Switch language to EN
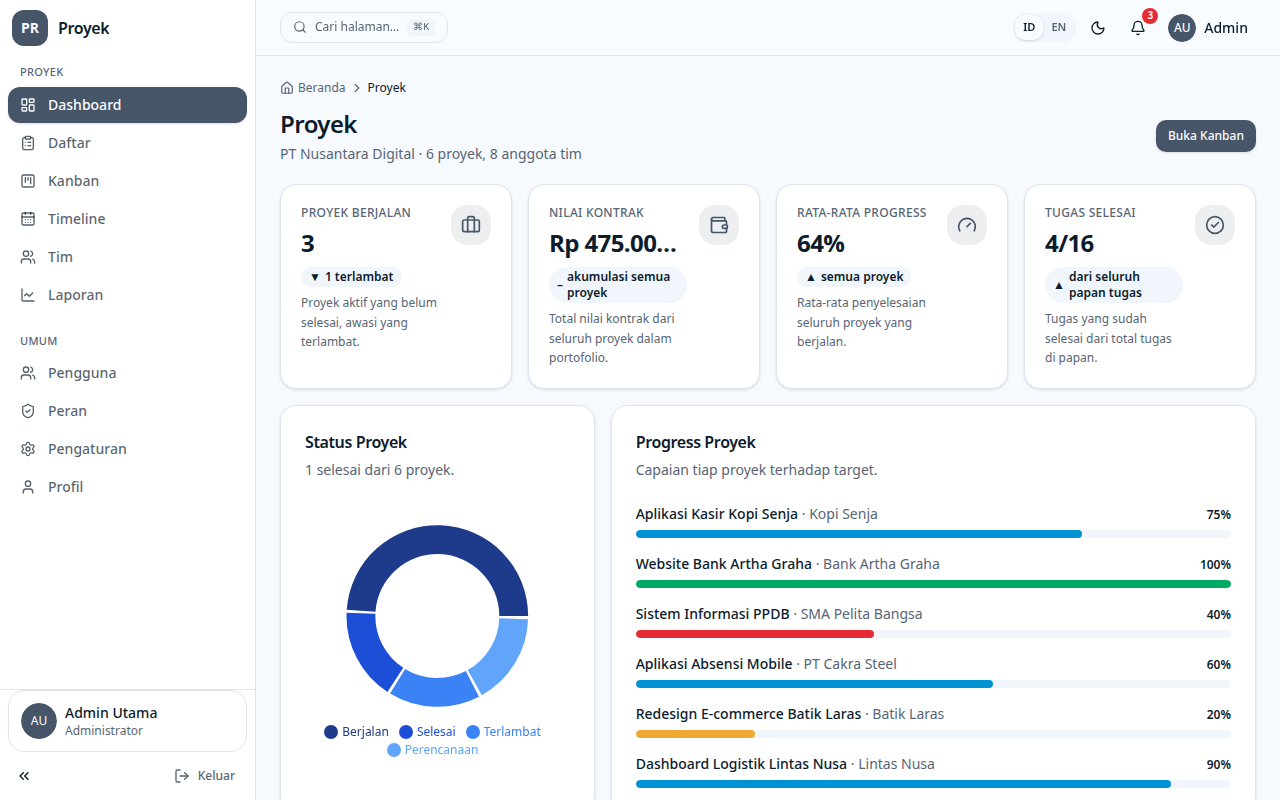The width and height of the screenshot is (1280, 800). point(1059,27)
